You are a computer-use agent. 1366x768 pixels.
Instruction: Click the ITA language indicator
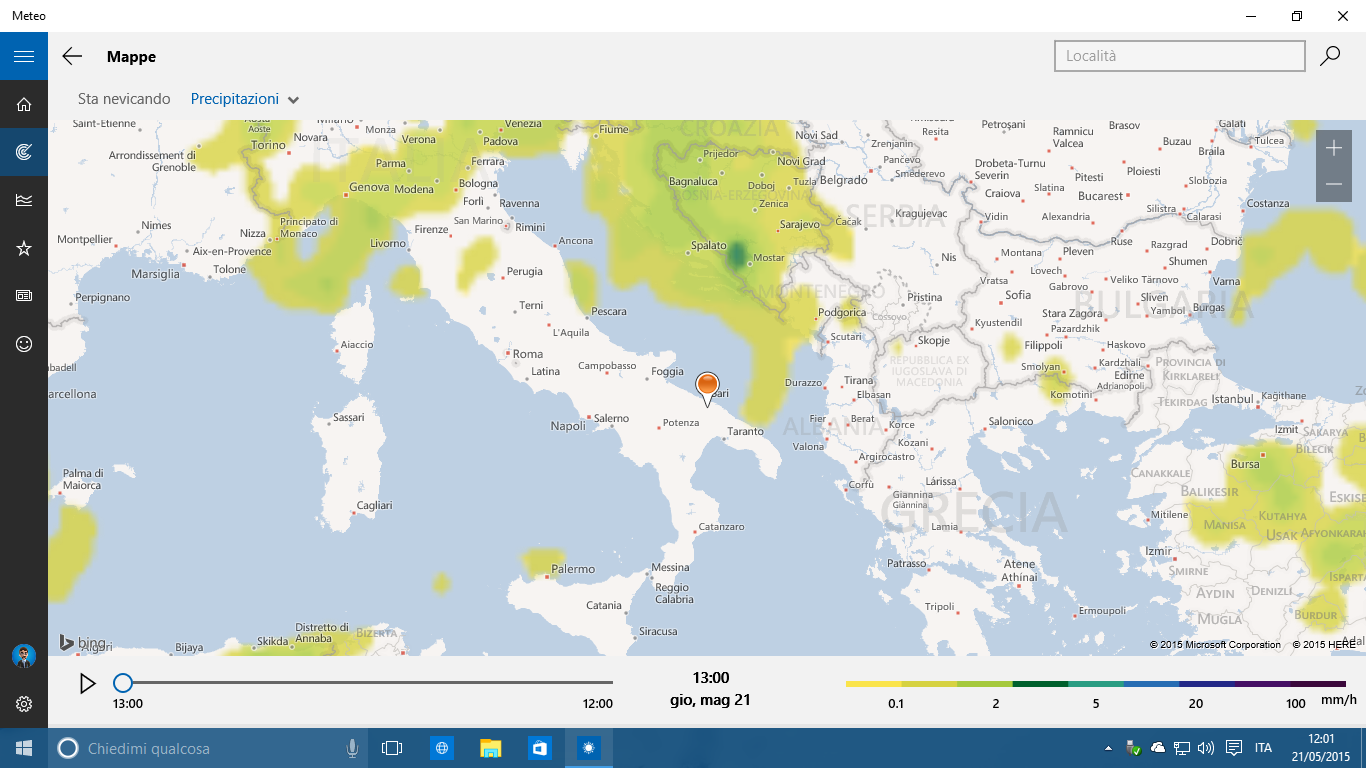1263,748
